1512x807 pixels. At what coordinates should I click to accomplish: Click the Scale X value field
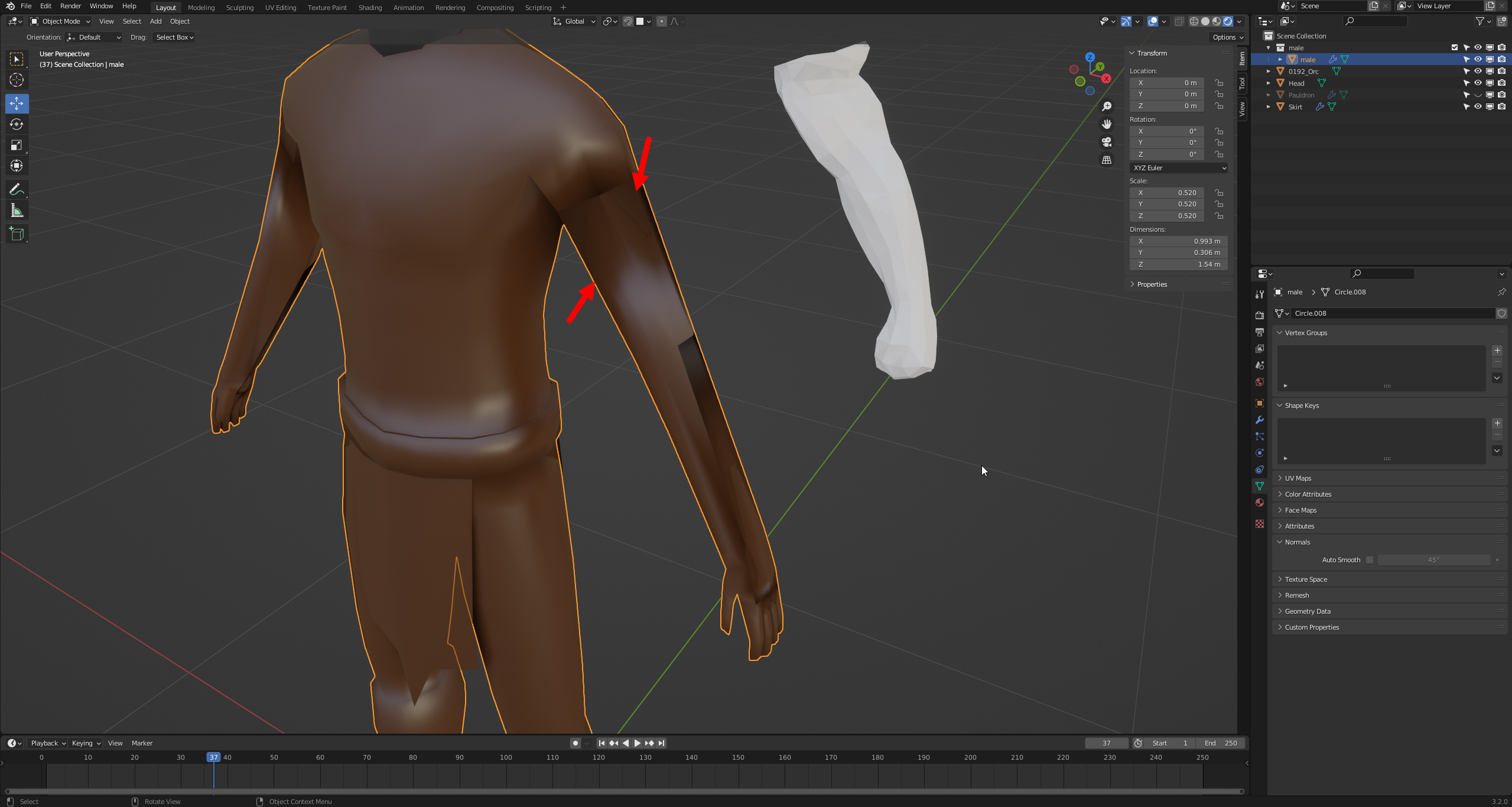point(1166,193)
